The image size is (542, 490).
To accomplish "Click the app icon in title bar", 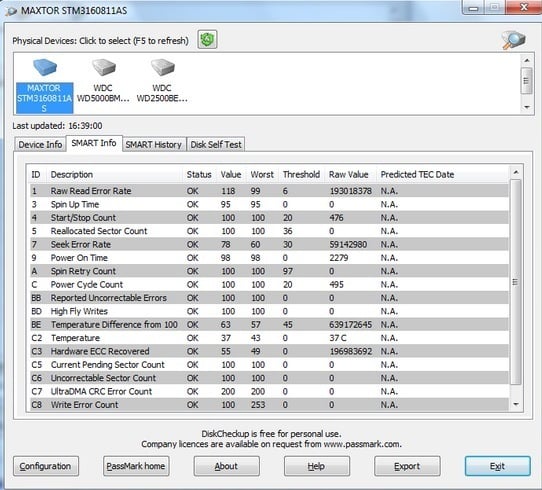I will pyautogui.click(x=11, y=11).
